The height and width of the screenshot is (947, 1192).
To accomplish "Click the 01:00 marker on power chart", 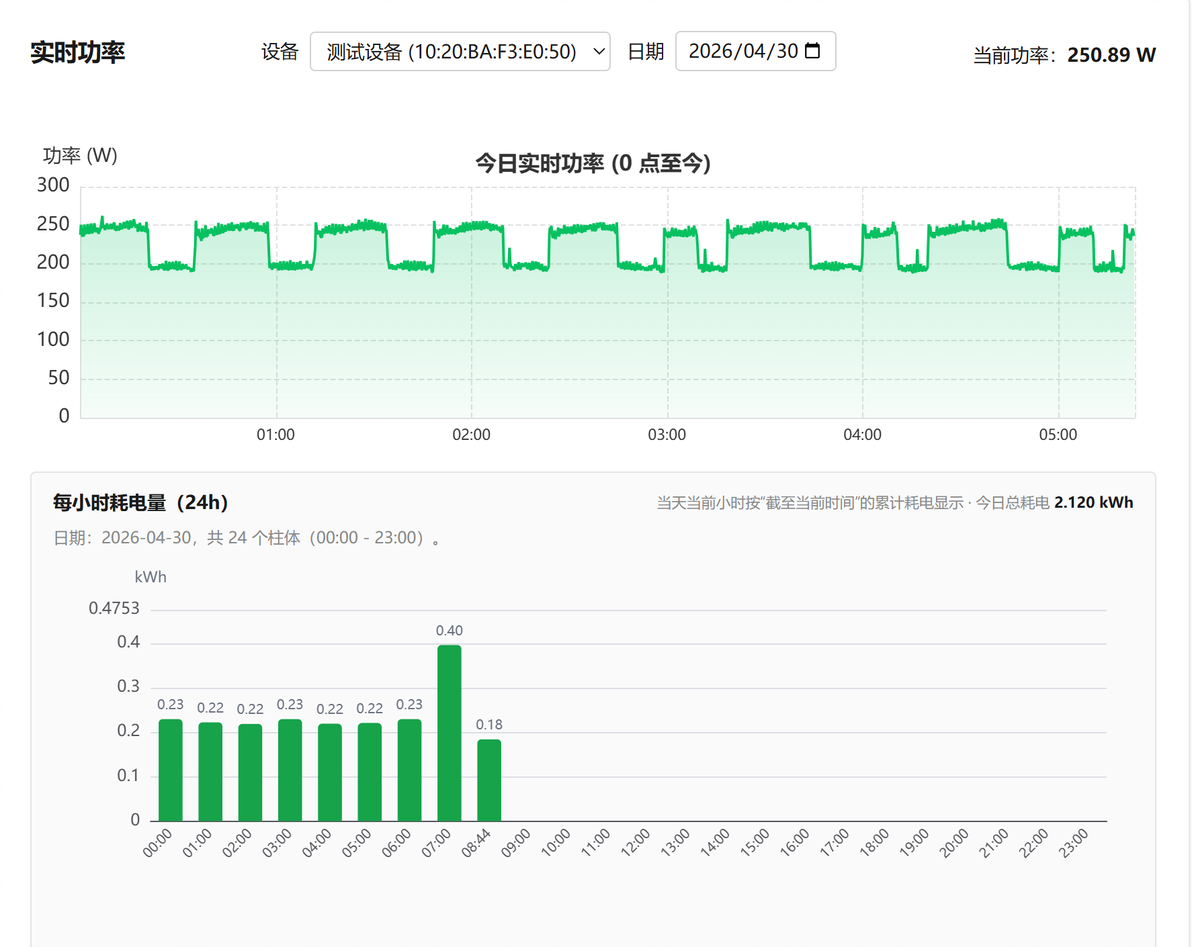I will pos(275,435).
